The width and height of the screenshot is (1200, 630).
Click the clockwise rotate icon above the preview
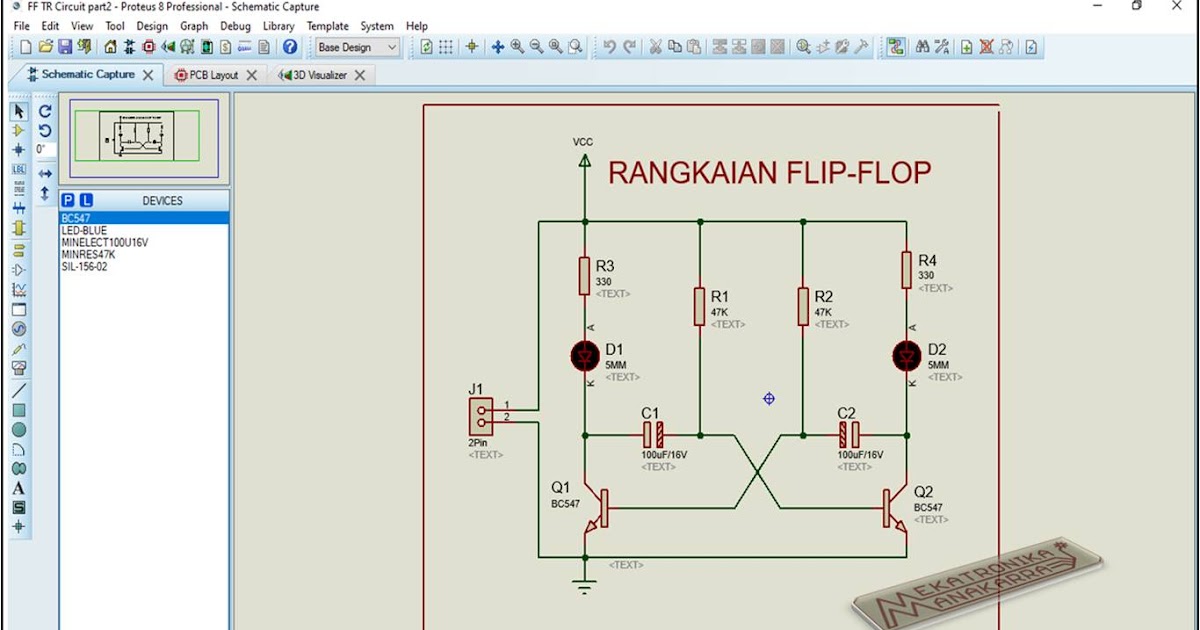pos(44,112)
